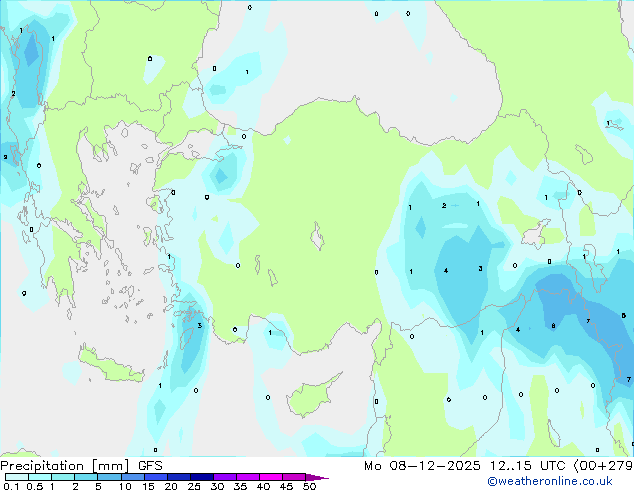Screen dimensions: 634x490
Task: Select the 5–10 mm legend swatch
Action: point(109,477)
